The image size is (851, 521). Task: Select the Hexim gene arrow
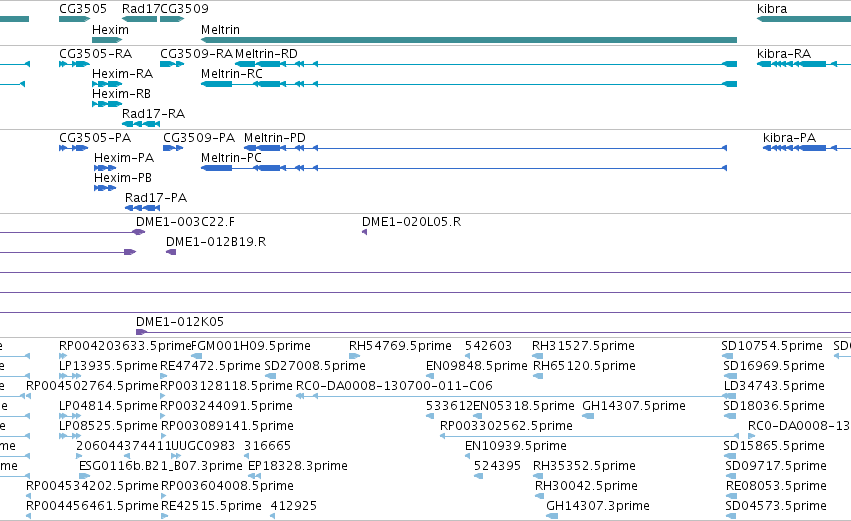[107, 40]
